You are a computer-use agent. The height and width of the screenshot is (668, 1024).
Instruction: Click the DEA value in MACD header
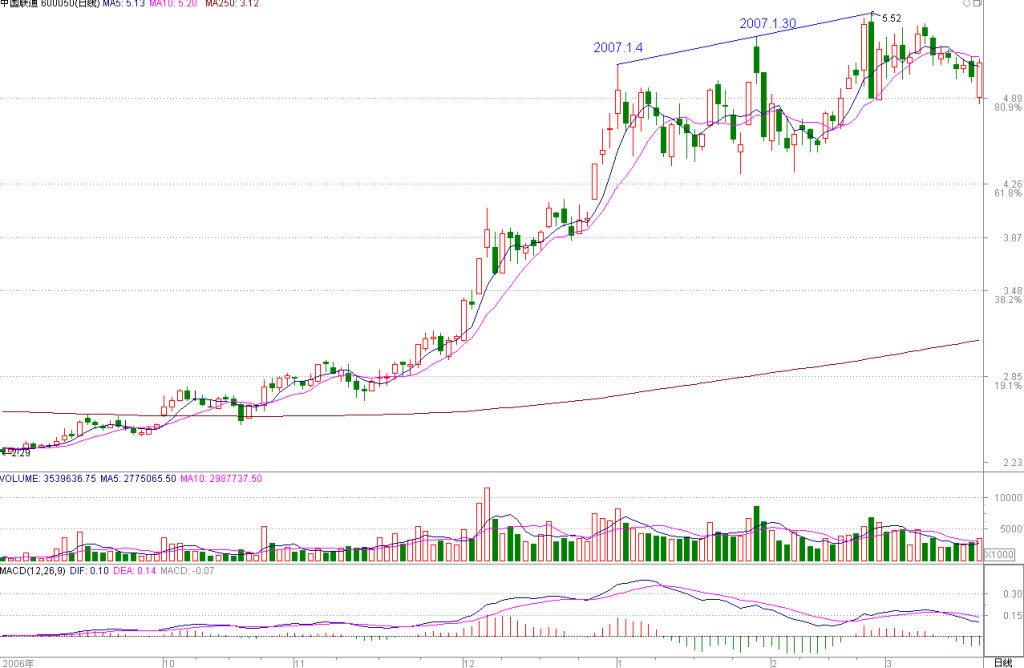(x=135, y=571)
